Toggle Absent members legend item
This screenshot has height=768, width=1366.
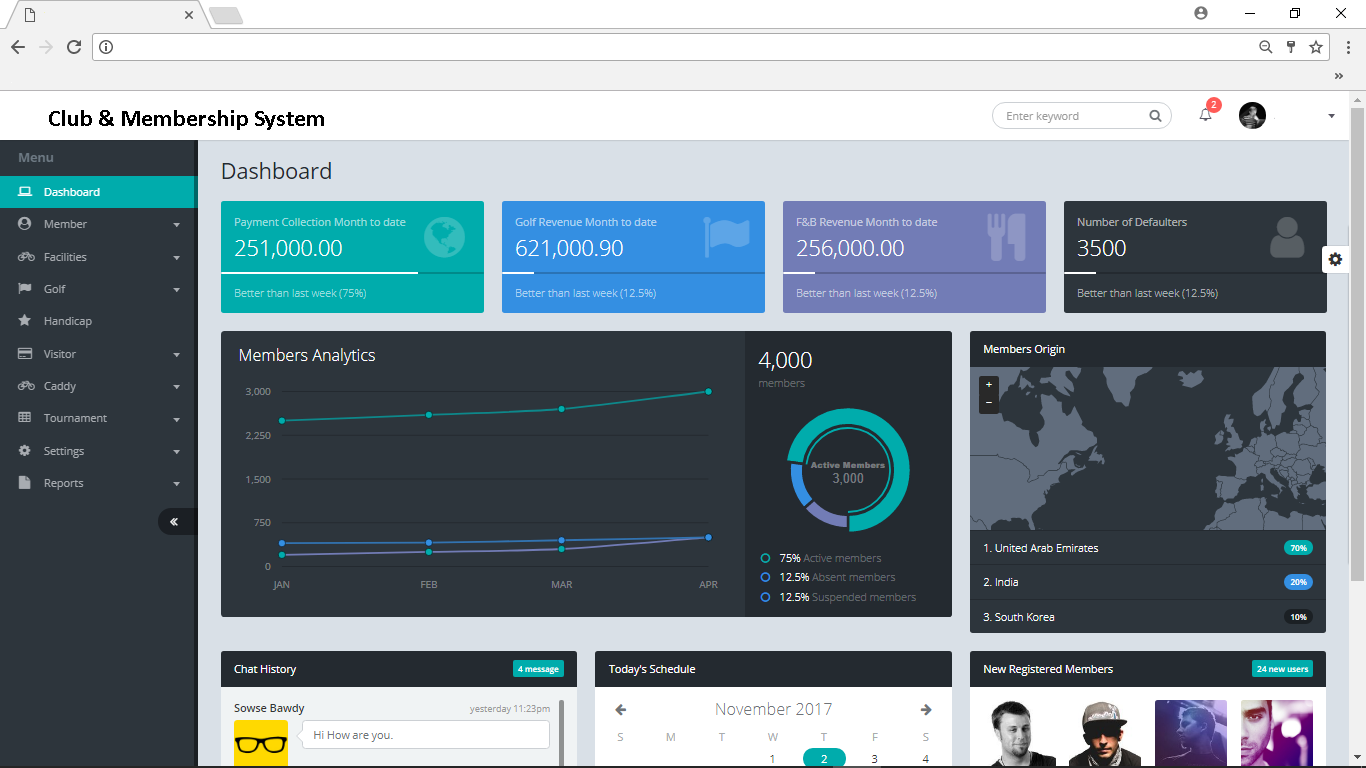click(828, 577)
